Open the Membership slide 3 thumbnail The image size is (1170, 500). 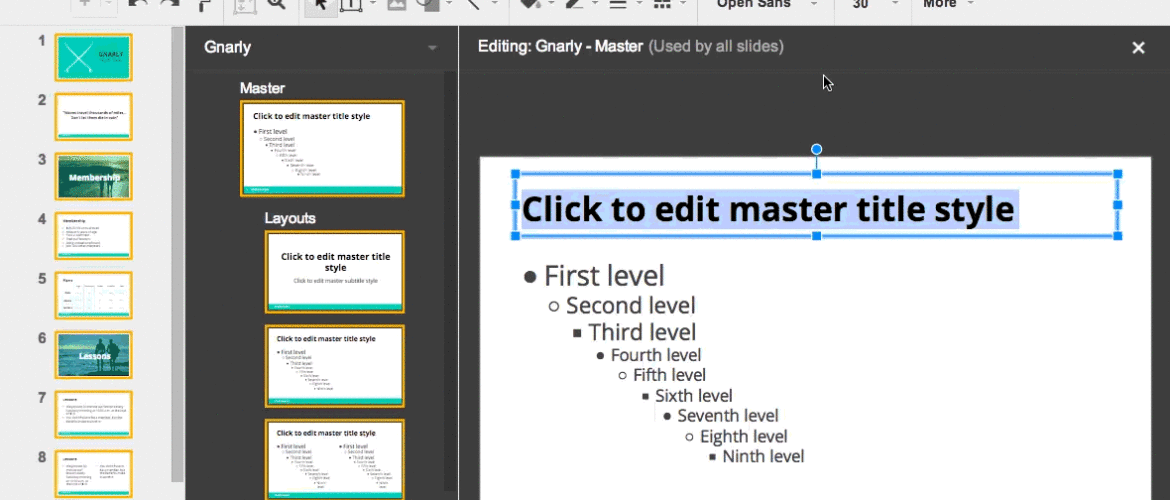point(94,177)
